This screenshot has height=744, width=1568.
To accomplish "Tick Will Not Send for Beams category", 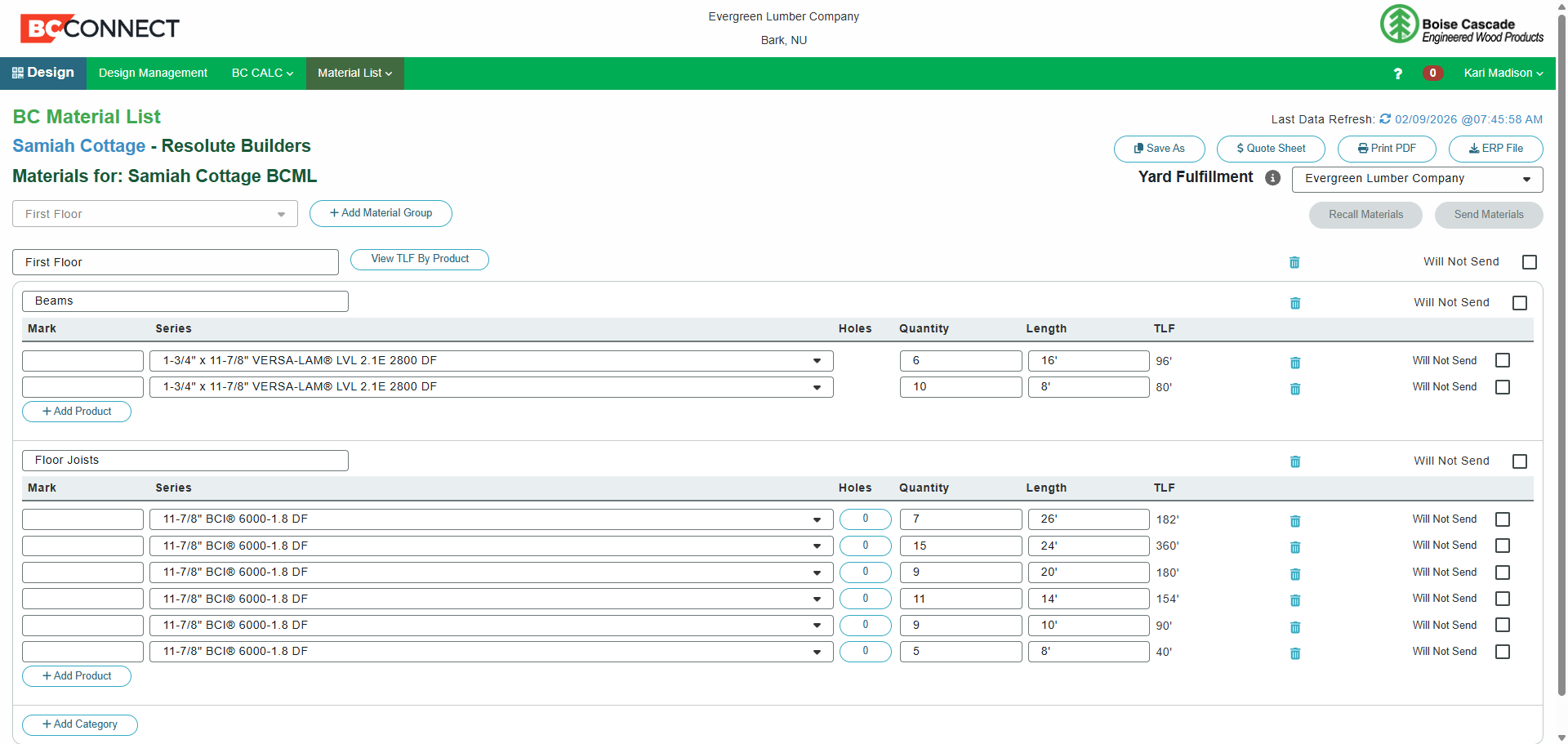I will [1520, 303].
